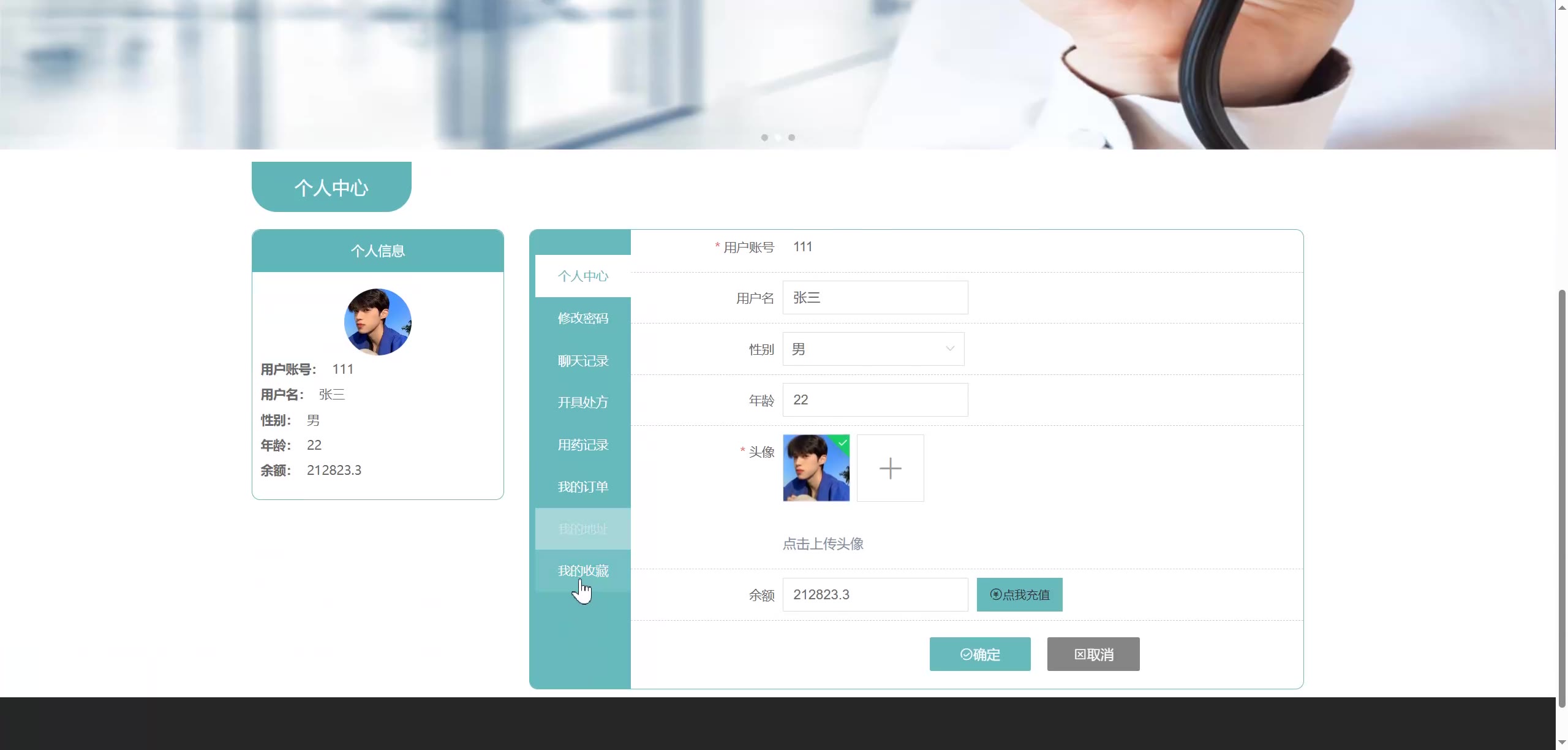Open 用药记录 from the sidebar

tap(582, 445)
